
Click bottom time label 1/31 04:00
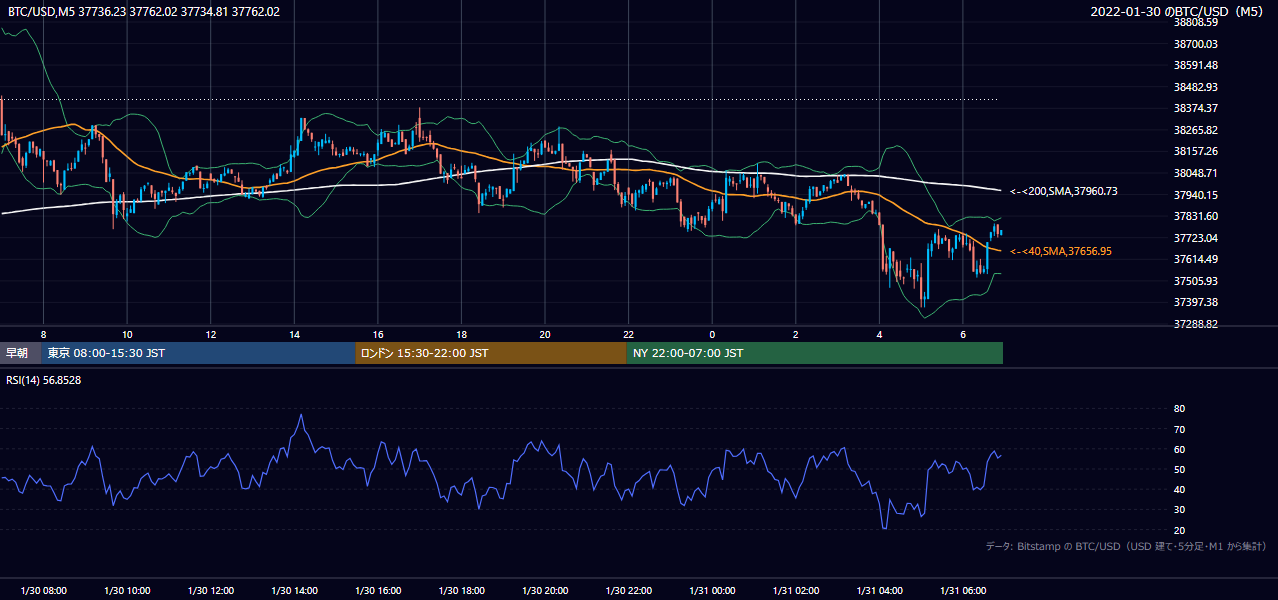point(879,591)
